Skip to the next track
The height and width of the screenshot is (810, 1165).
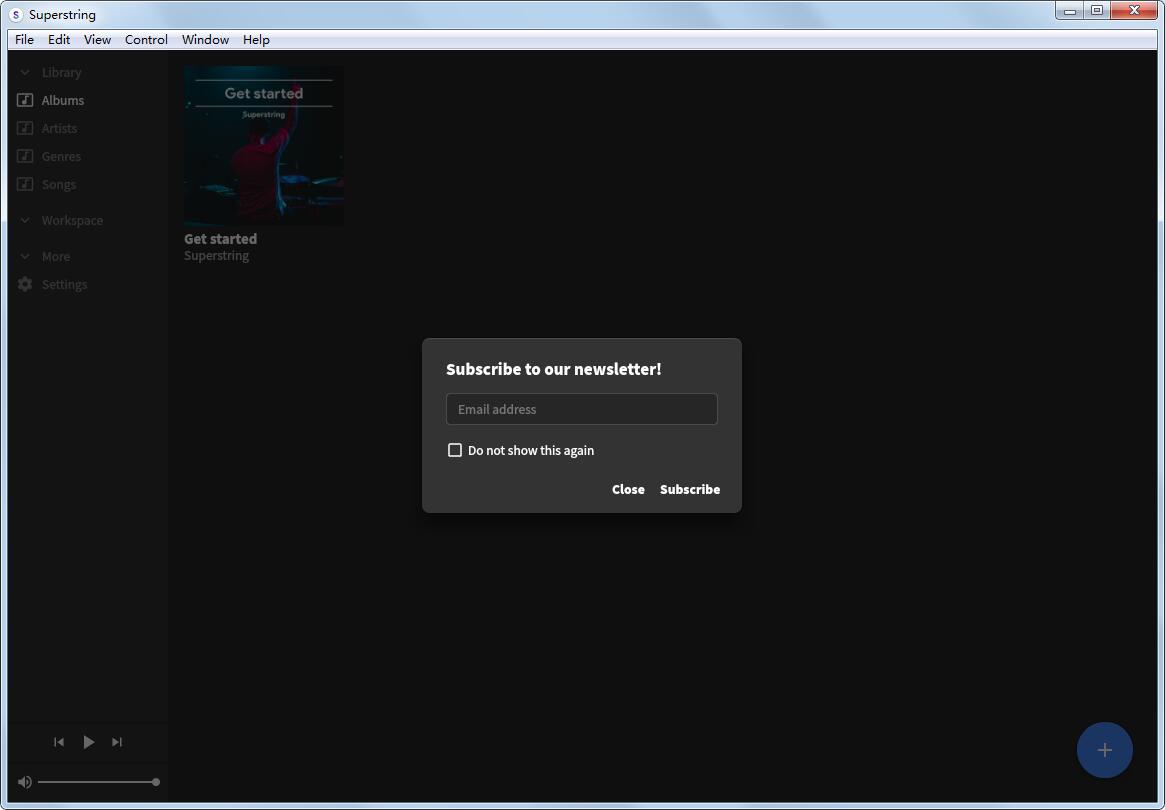[x=117, y=742]
